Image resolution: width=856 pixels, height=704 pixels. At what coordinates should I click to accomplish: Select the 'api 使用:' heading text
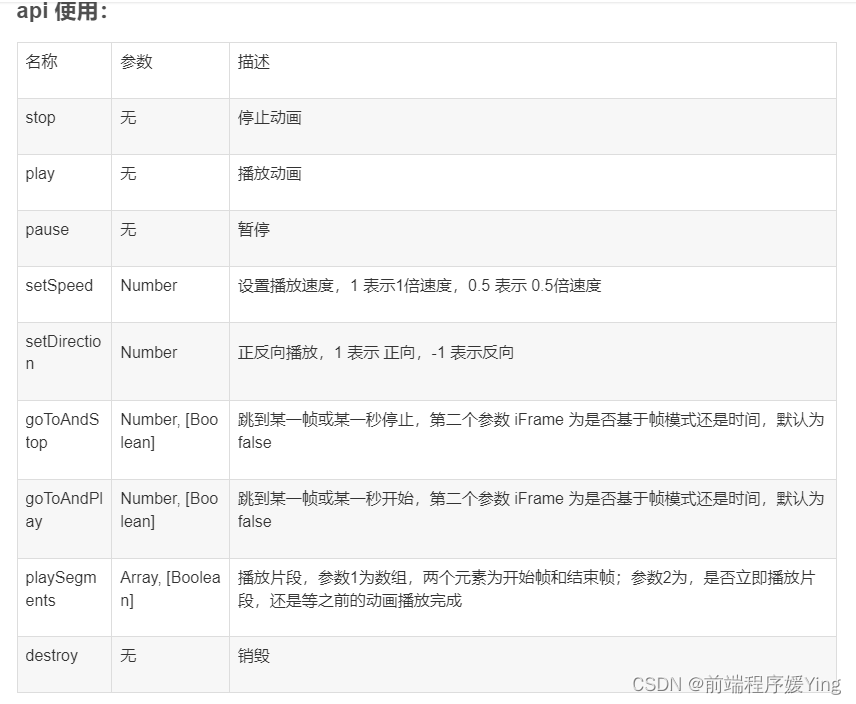point(62,11)
